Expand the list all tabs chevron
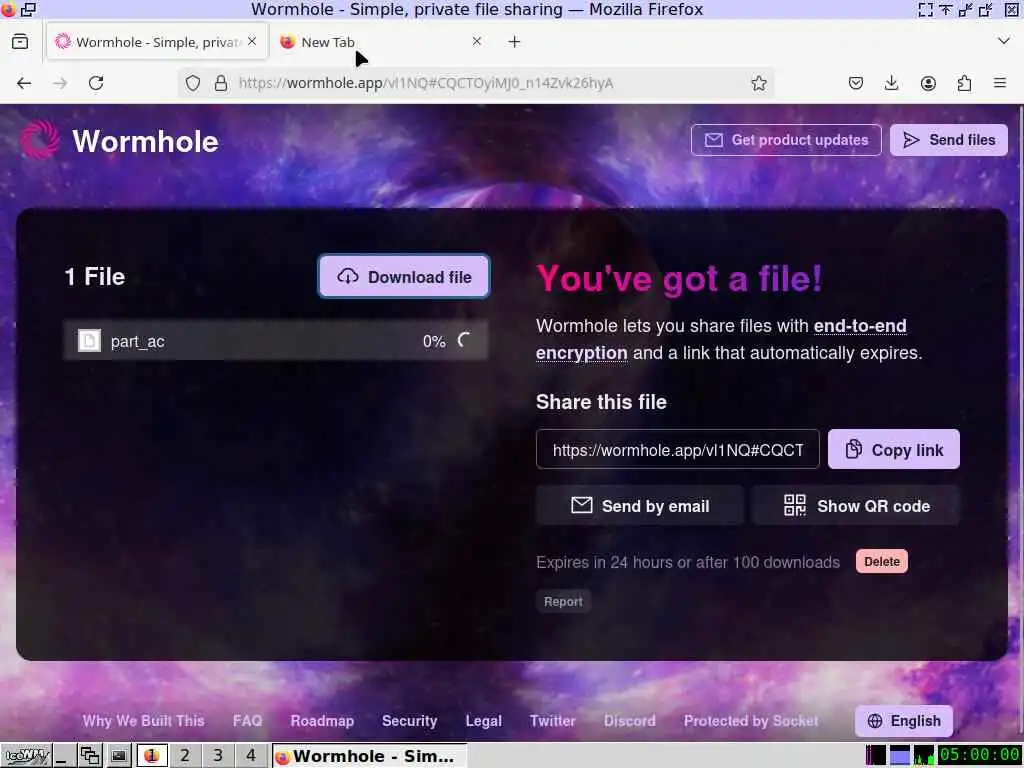 click(x=1004, y=41)
